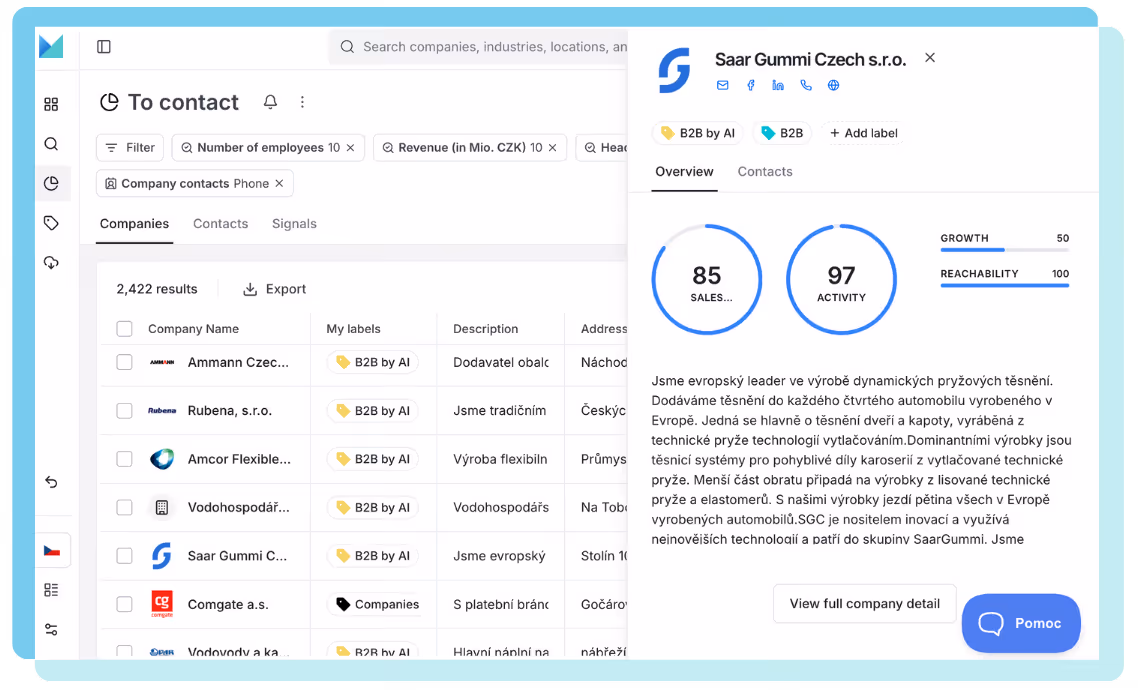
Task: Click the search companies input field
Action: 479,46
